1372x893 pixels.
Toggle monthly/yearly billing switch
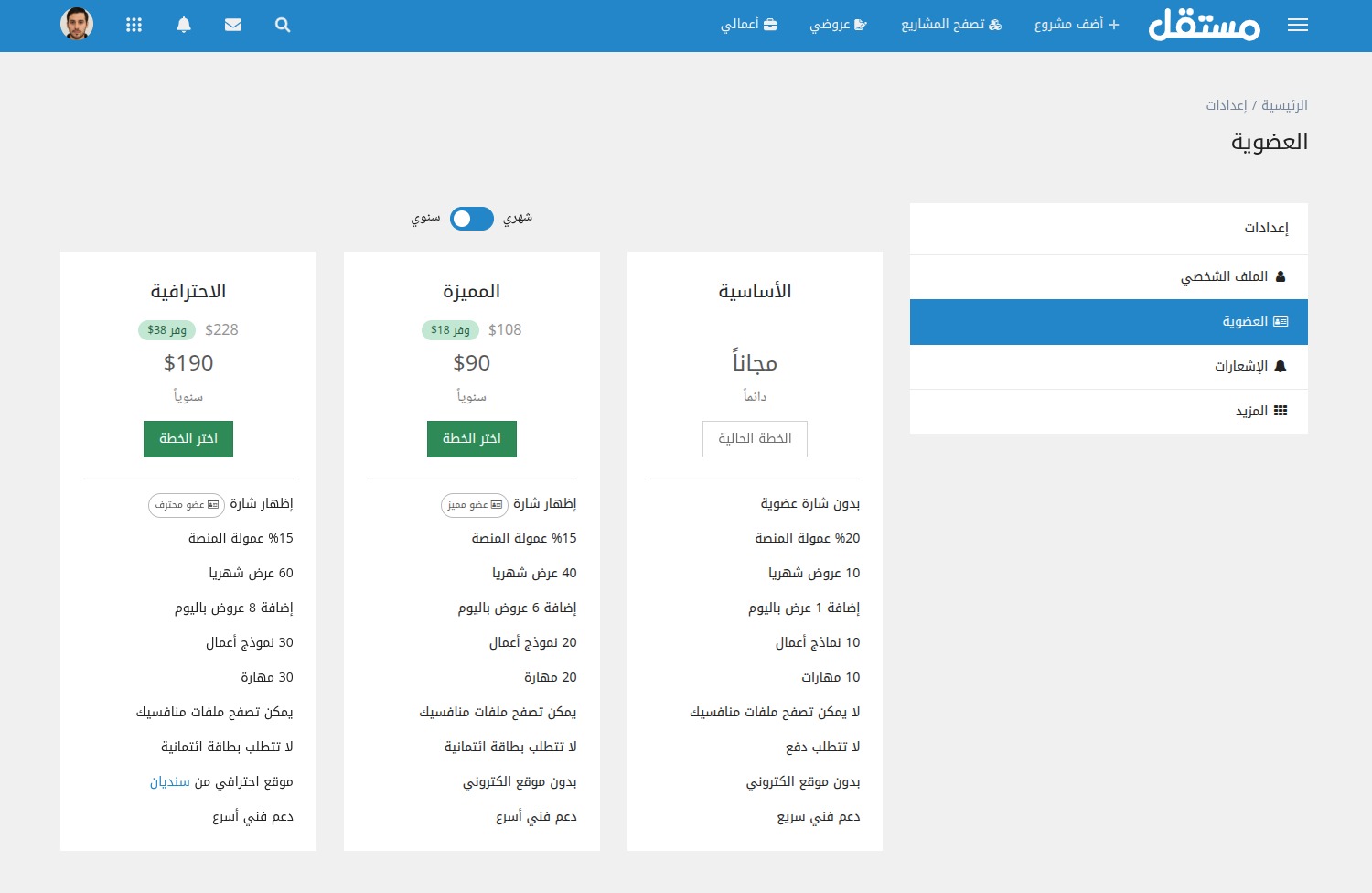pyautogui.click(x=472, y=219)
